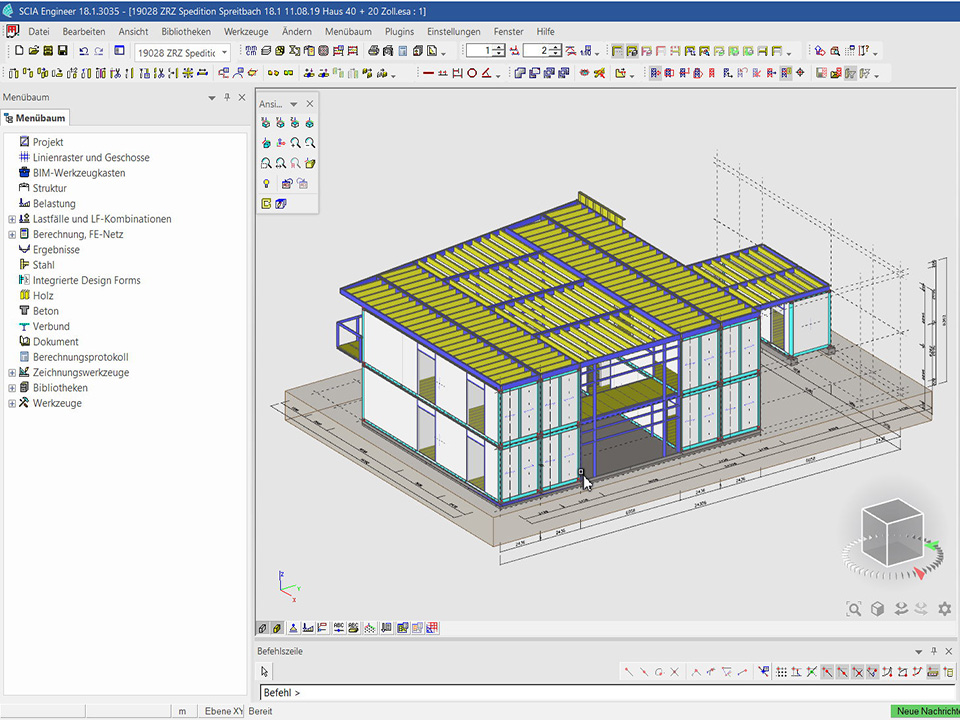Screen dimensions: 960x720
Task: Click the light bulb icon in Ansicht palette
Action: point(266,184)
